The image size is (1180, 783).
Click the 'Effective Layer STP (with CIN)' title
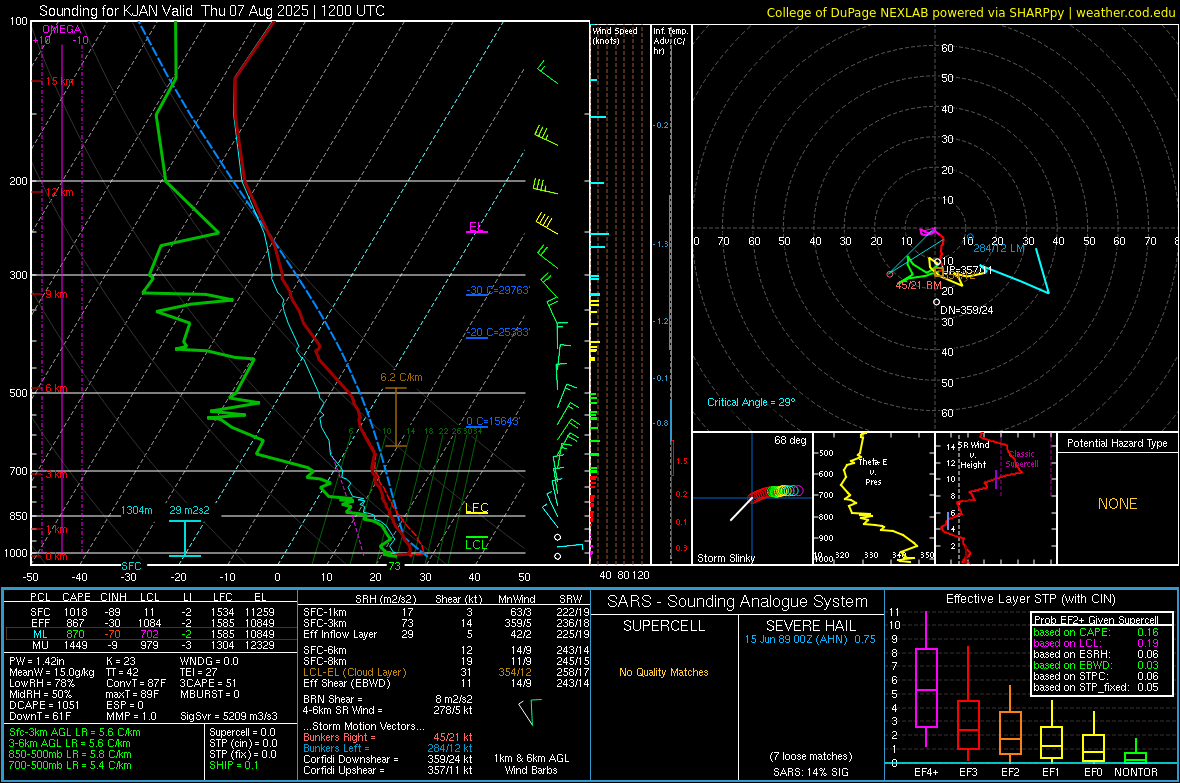(x=1030, y=599)
